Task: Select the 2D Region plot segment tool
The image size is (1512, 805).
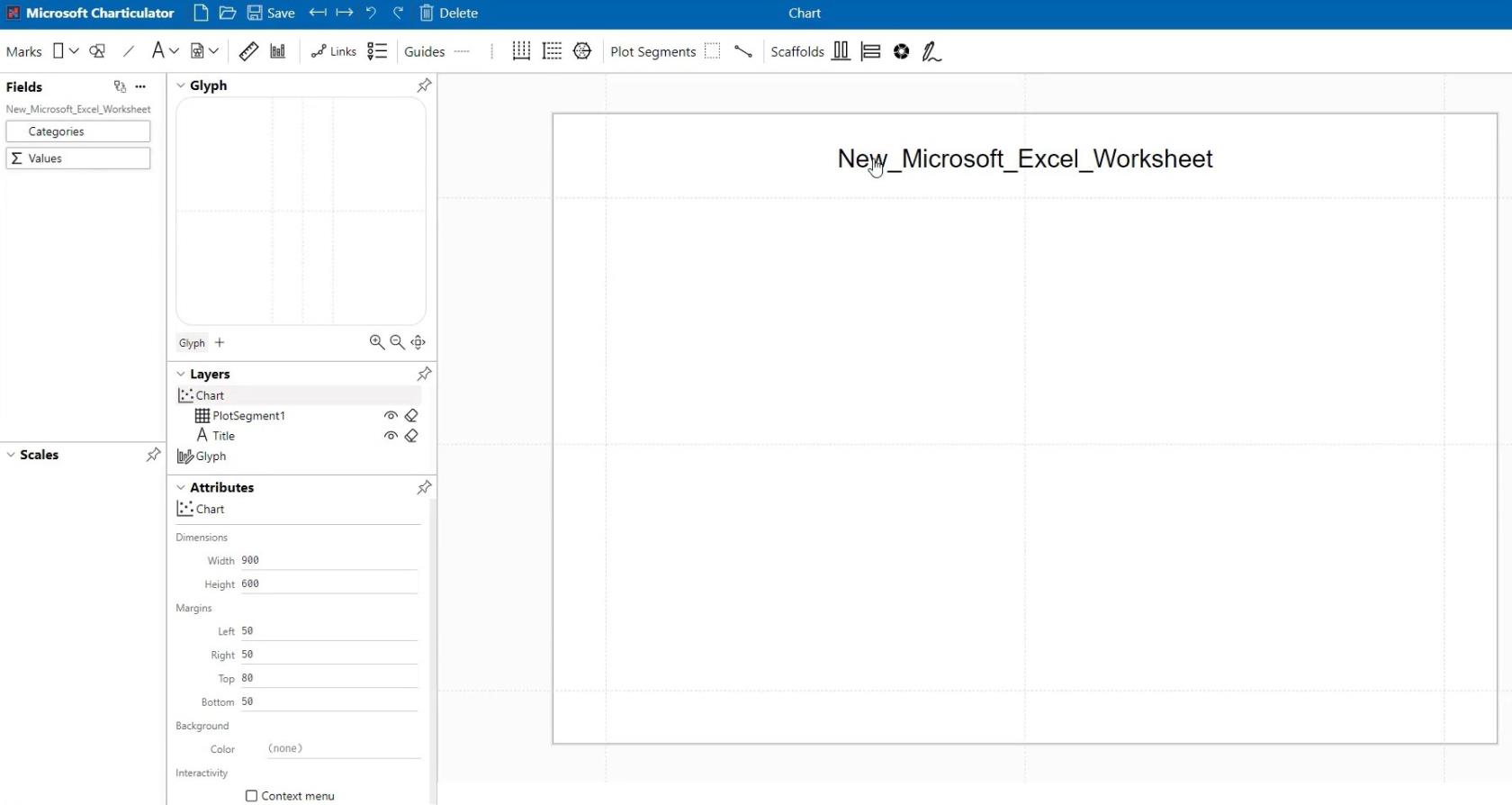Action: point(712,51)
